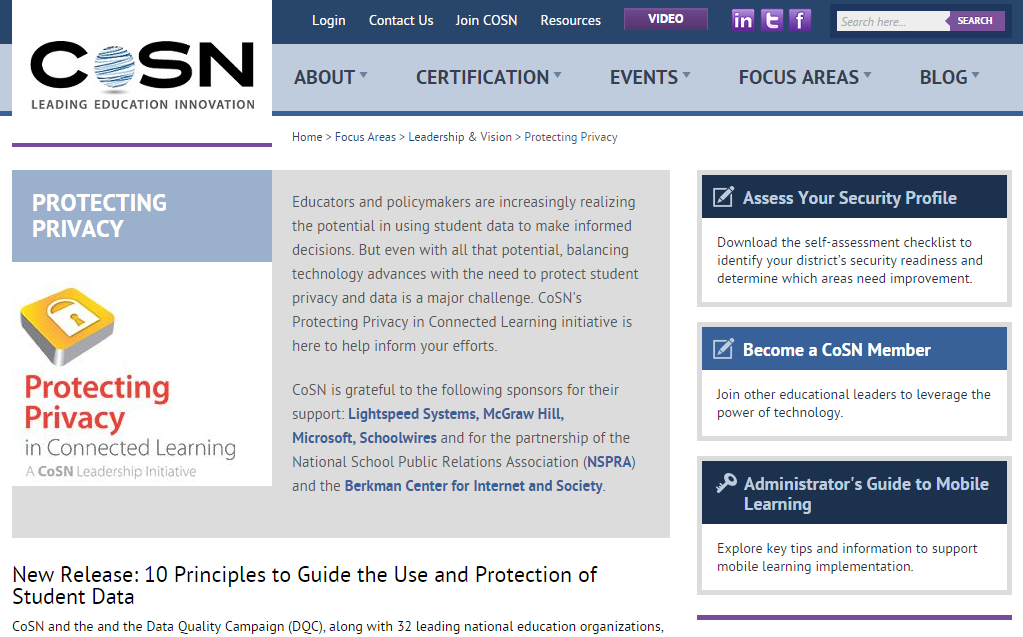This screenshot has height=637, width=1023.
Task: Open the LinkedIn social icon
Action: click(x=743, y=20)
